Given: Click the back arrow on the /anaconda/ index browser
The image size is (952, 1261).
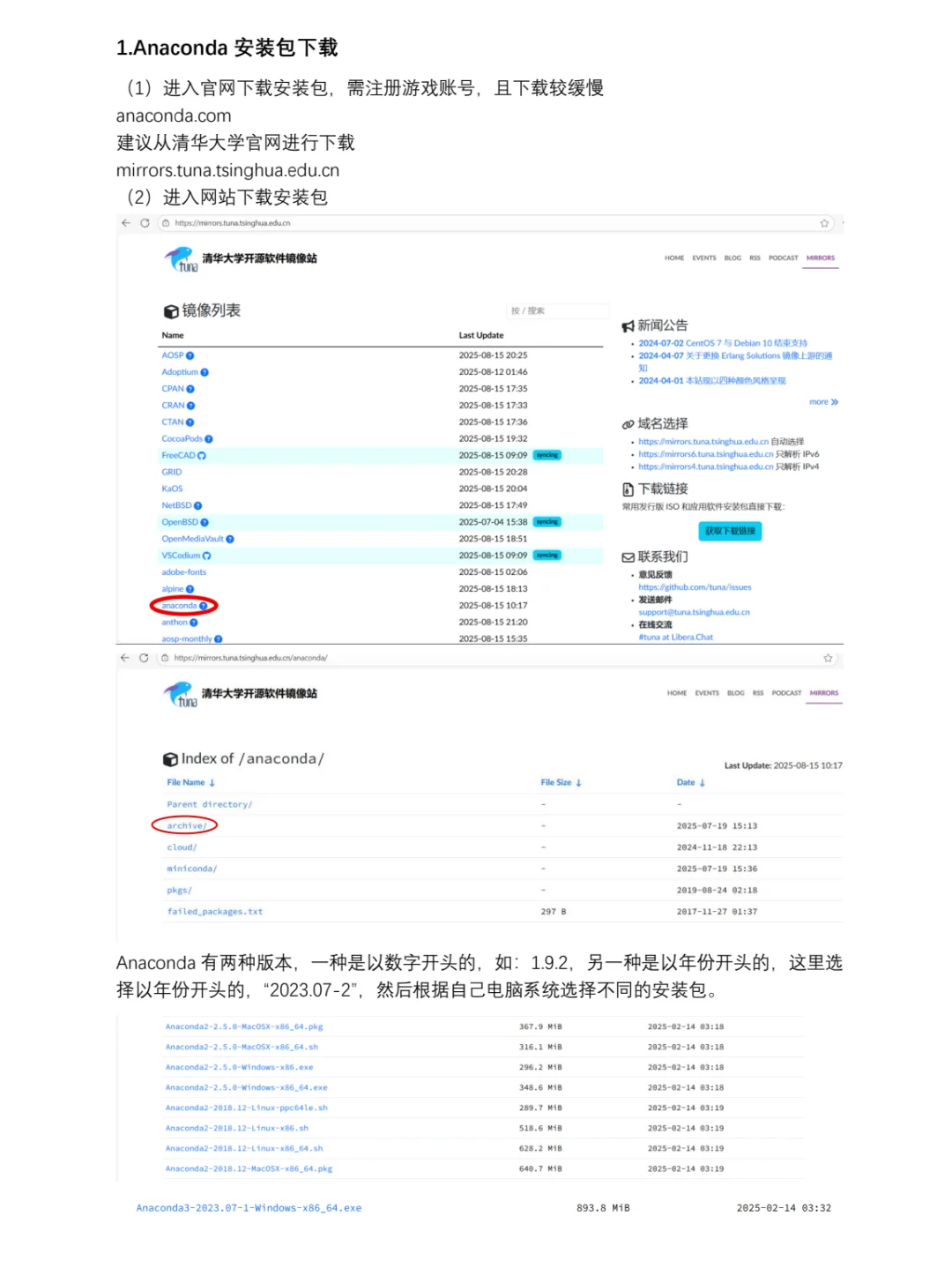Looking at the screenshot, I should coord(125,658).
